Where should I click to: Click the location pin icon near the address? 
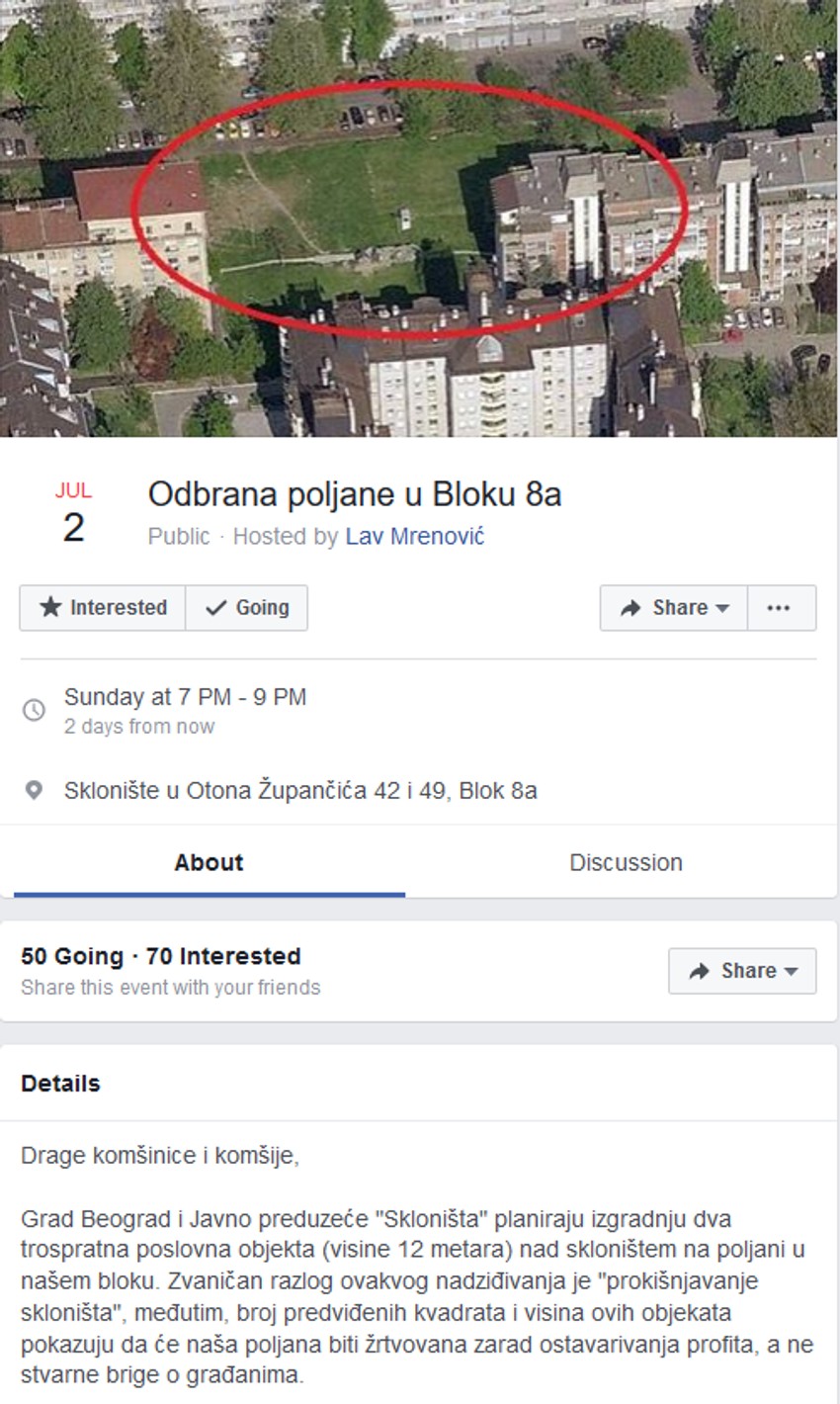tap(35, 787)
